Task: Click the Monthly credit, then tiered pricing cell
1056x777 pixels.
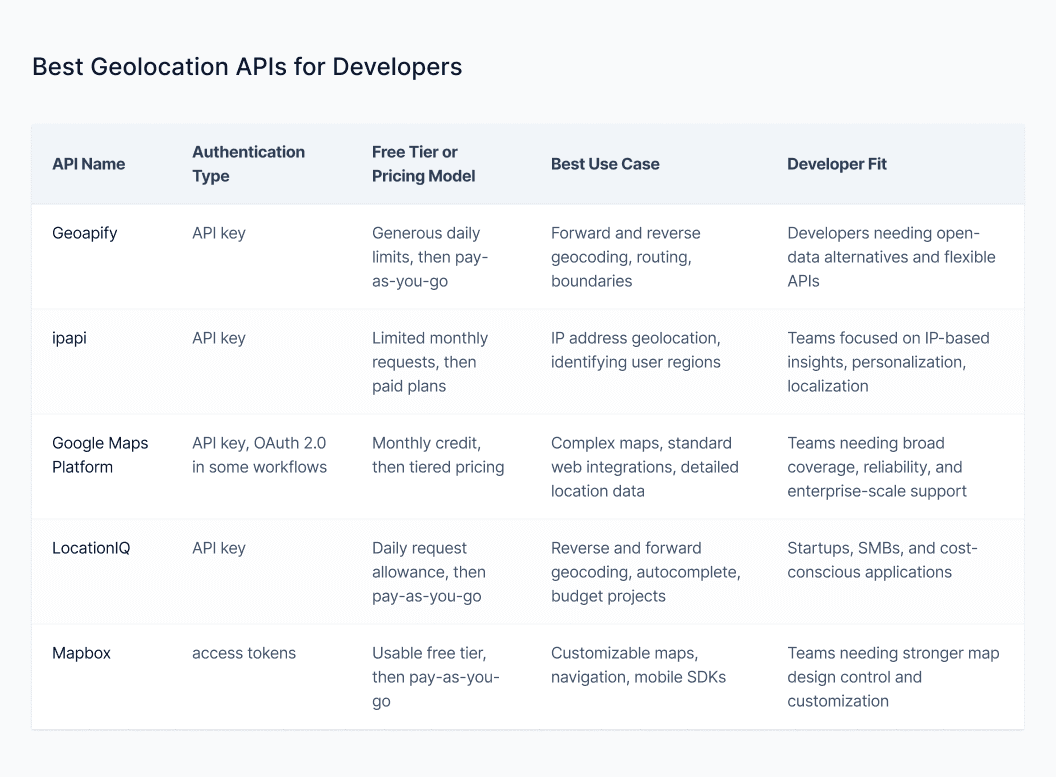Action: pyautogui.click(x=438, y=455)
